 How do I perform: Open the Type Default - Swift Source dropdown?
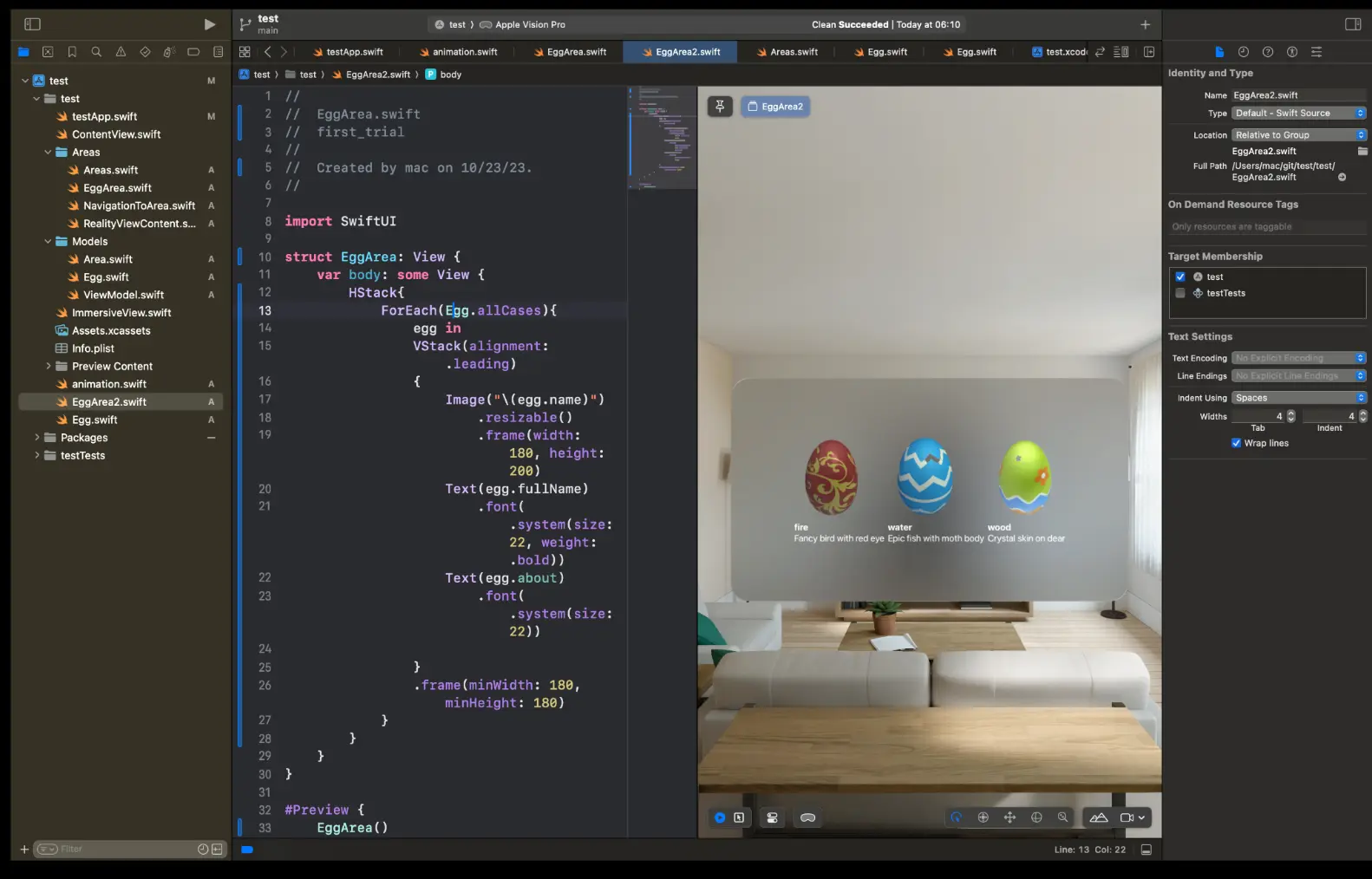pyautogui.click(x=1298, y=113)
